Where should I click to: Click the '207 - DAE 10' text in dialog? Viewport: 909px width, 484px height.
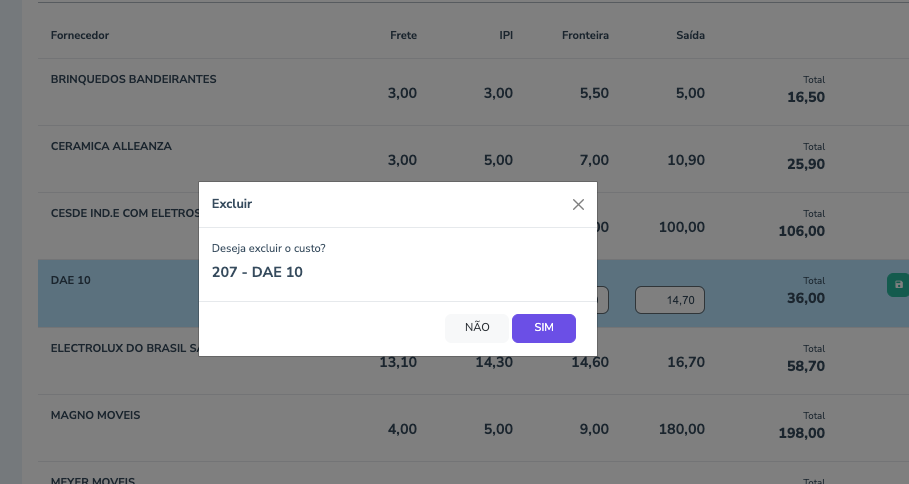257,272
